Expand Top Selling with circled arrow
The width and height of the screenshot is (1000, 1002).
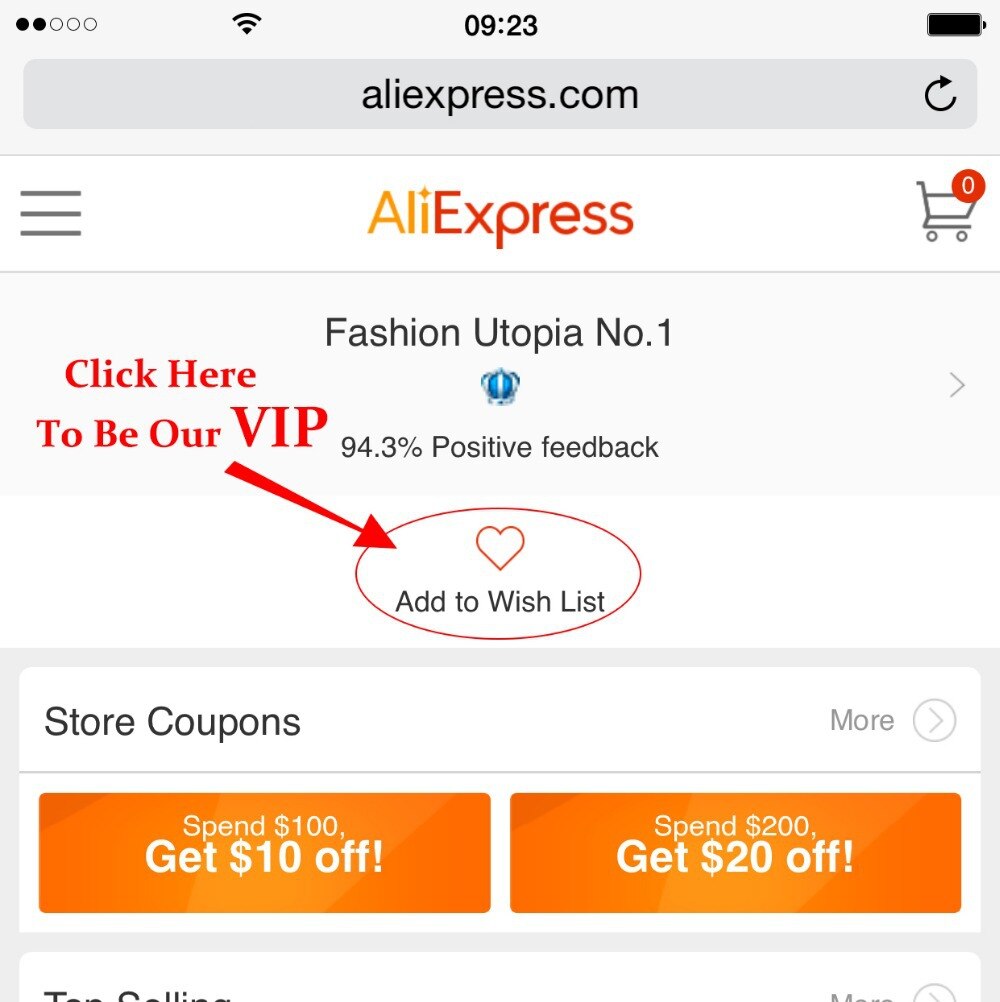(934, 994)
